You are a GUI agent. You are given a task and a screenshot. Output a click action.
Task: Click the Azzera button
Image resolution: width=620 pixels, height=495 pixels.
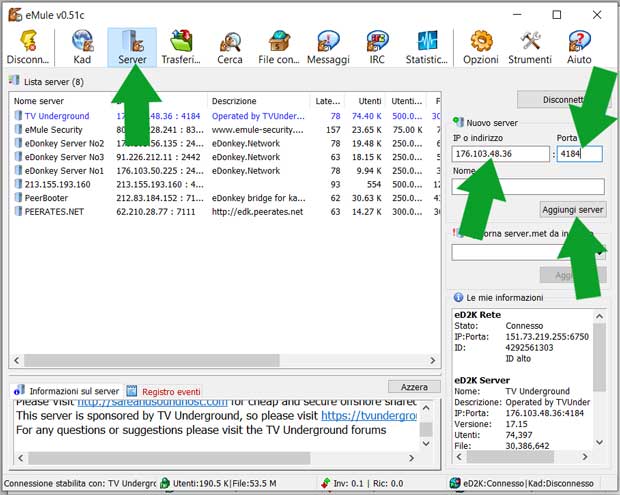[x=414, y=387]
